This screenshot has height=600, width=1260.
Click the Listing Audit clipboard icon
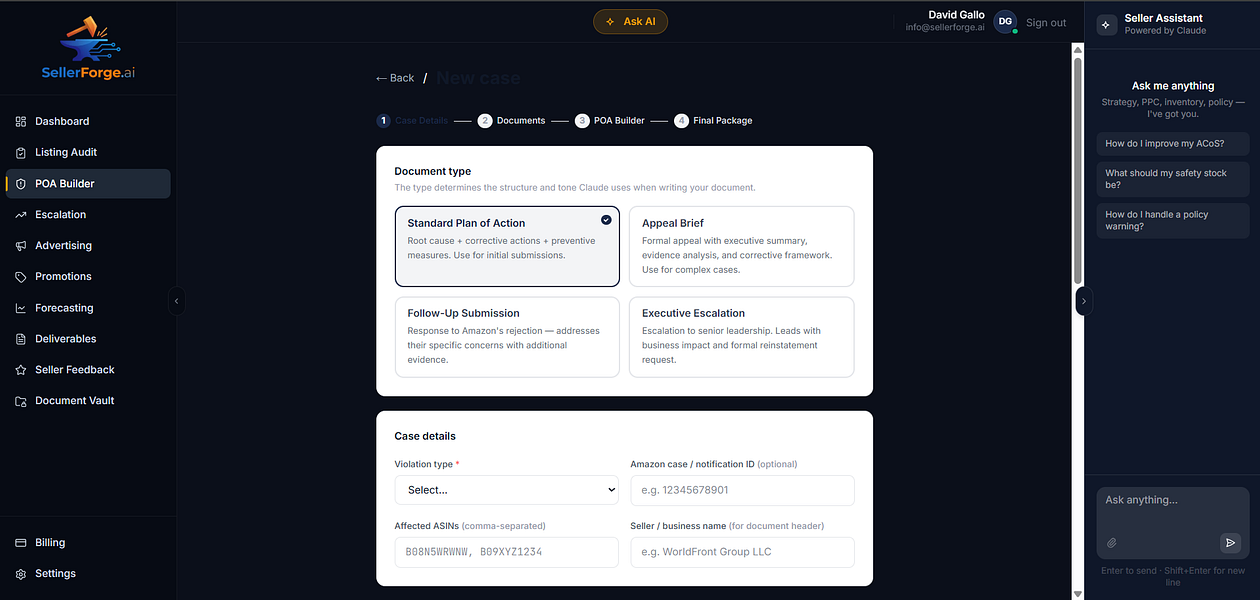click(x=21, y=152)
